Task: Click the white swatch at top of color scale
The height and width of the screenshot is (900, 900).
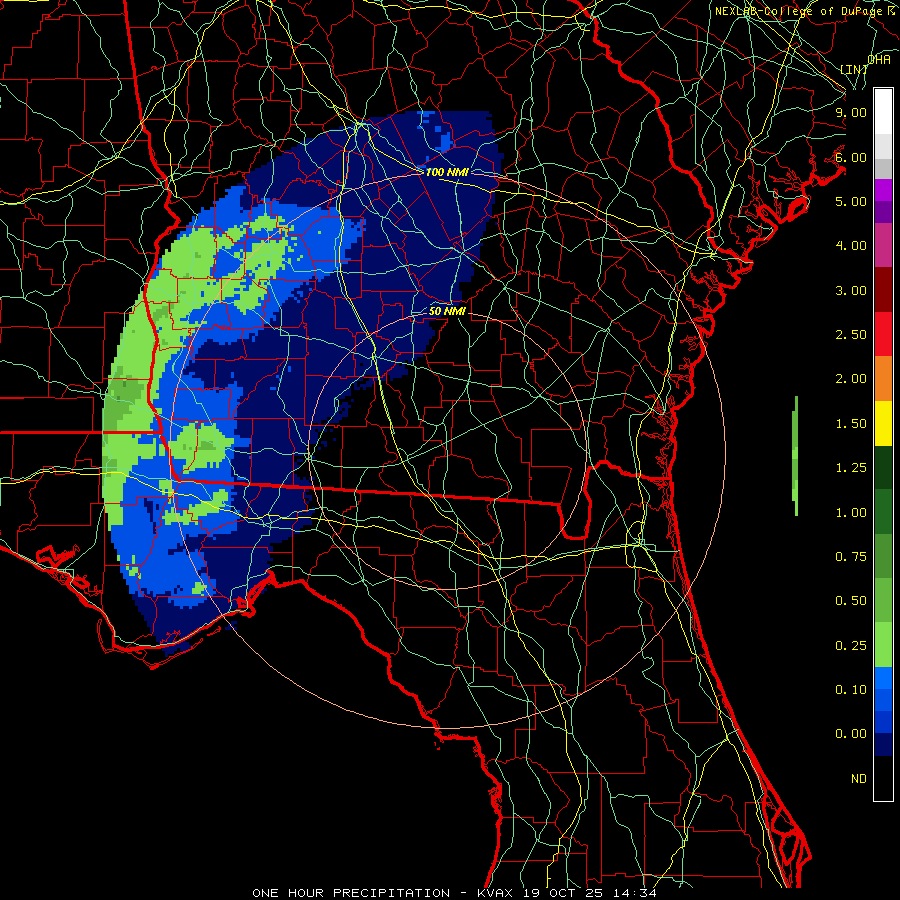Action: (883, 111)
